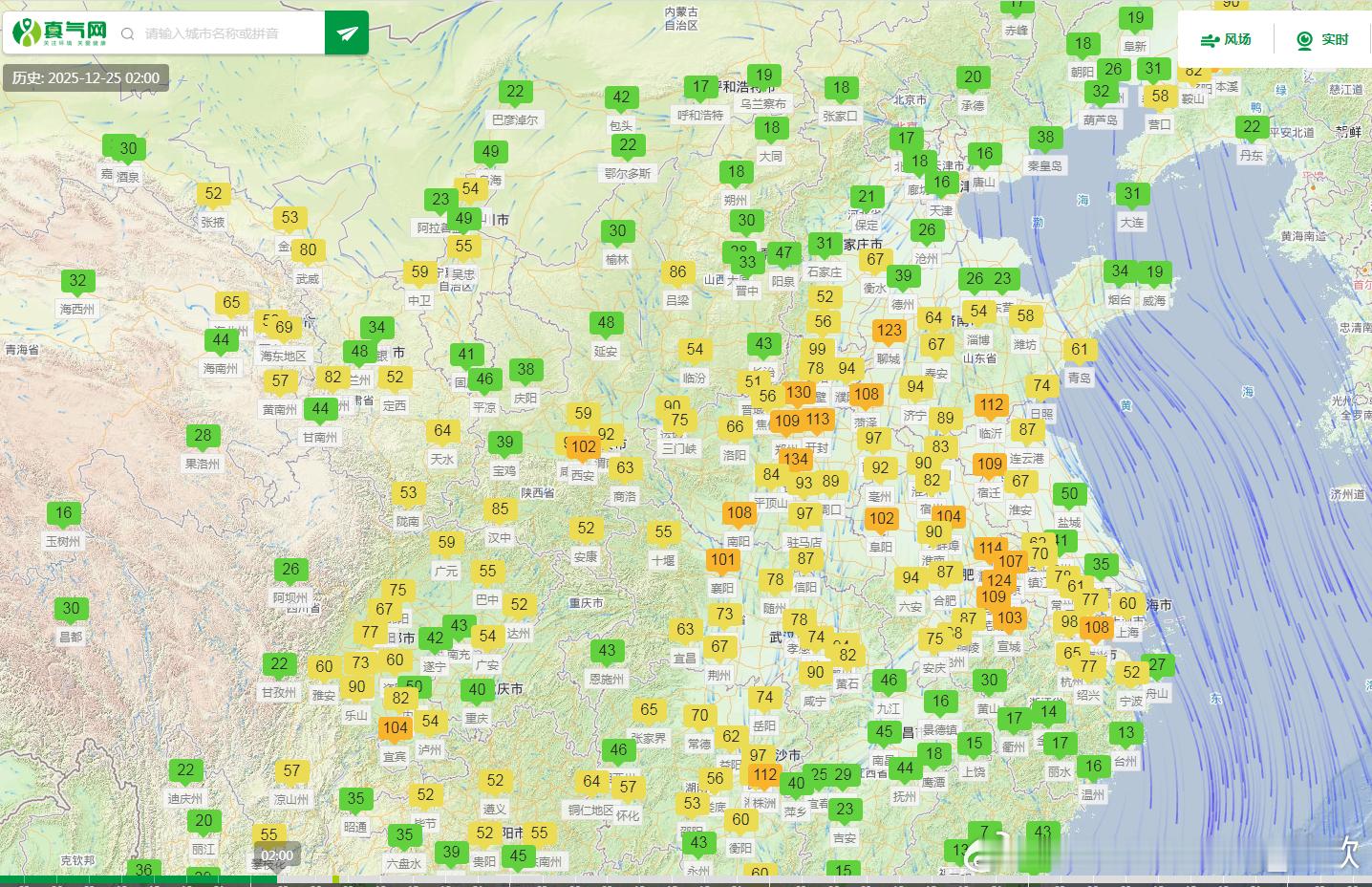The image size is (1372, 887).
Task: Open the 迪庆州 AQI 22 marker
Action: 185,771
